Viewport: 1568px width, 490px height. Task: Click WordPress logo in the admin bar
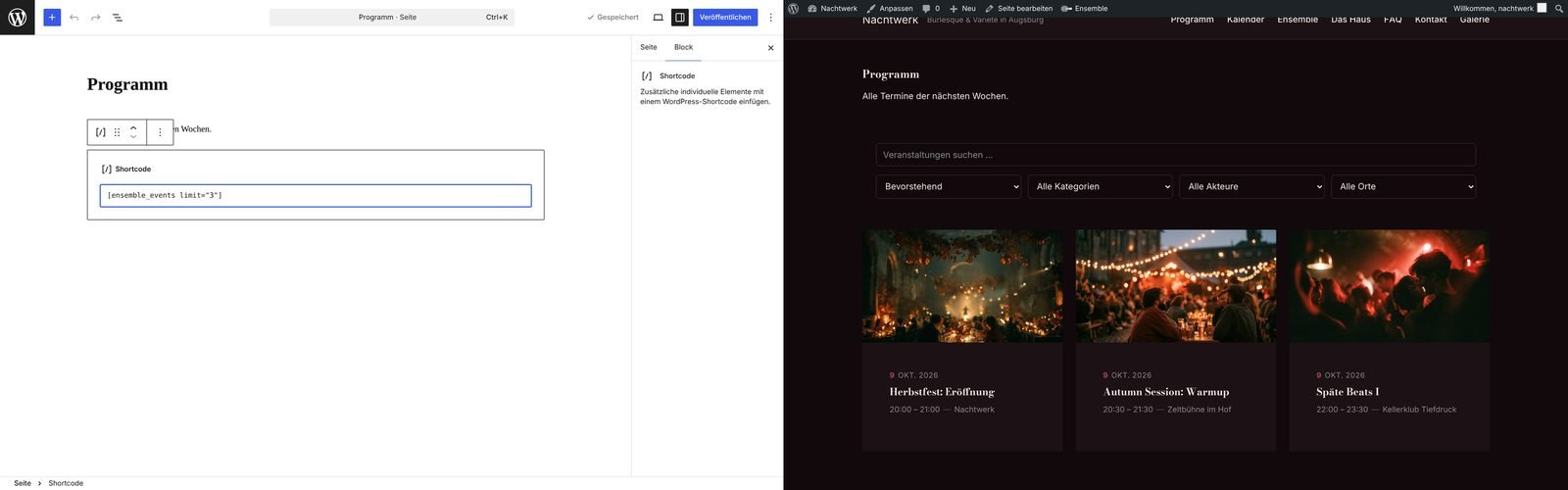[x=793, y=8]
